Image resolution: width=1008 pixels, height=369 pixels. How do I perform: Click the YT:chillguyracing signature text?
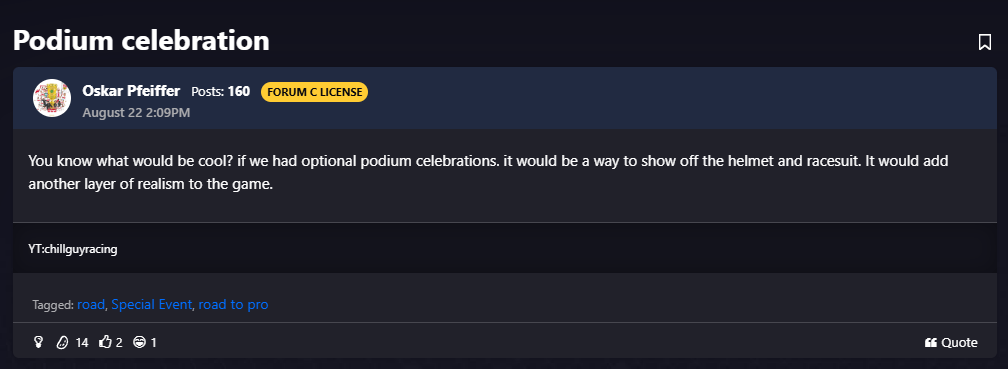coord(73,249)
